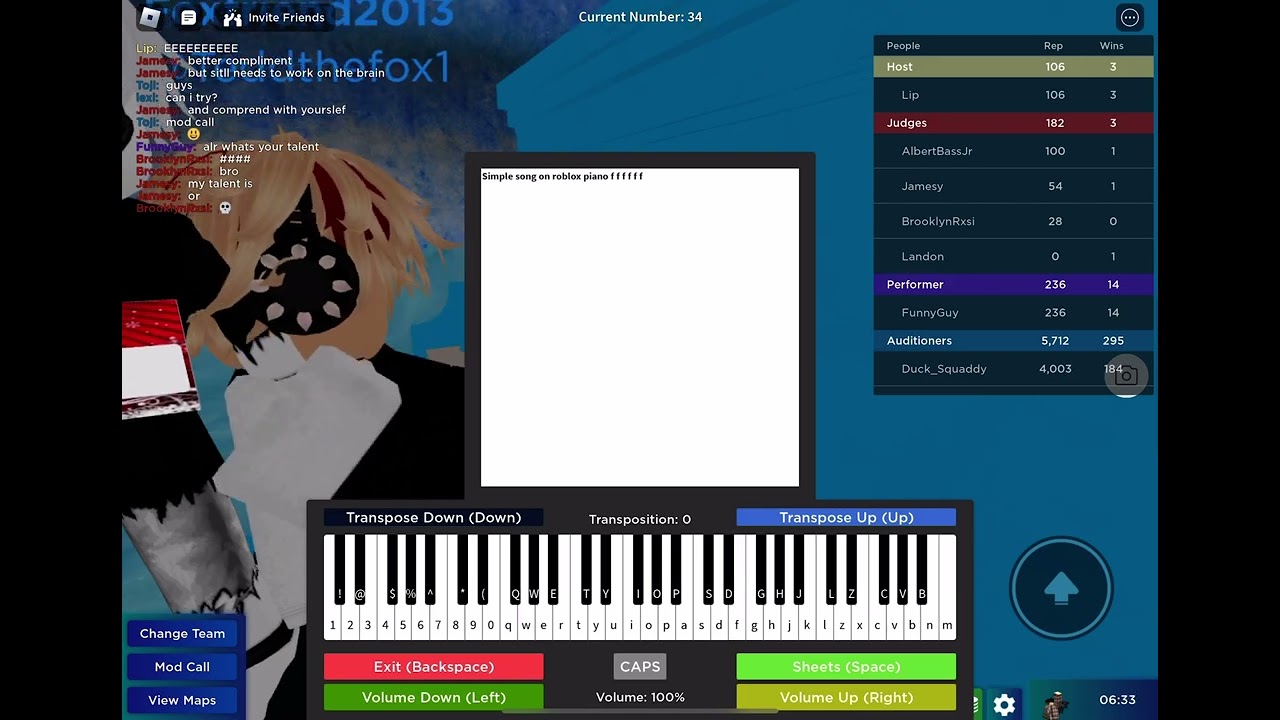Click the Current Number: 34 label
Image resolution: width=1280 pixels, height=720 pixels.
[x=640, y=17]
